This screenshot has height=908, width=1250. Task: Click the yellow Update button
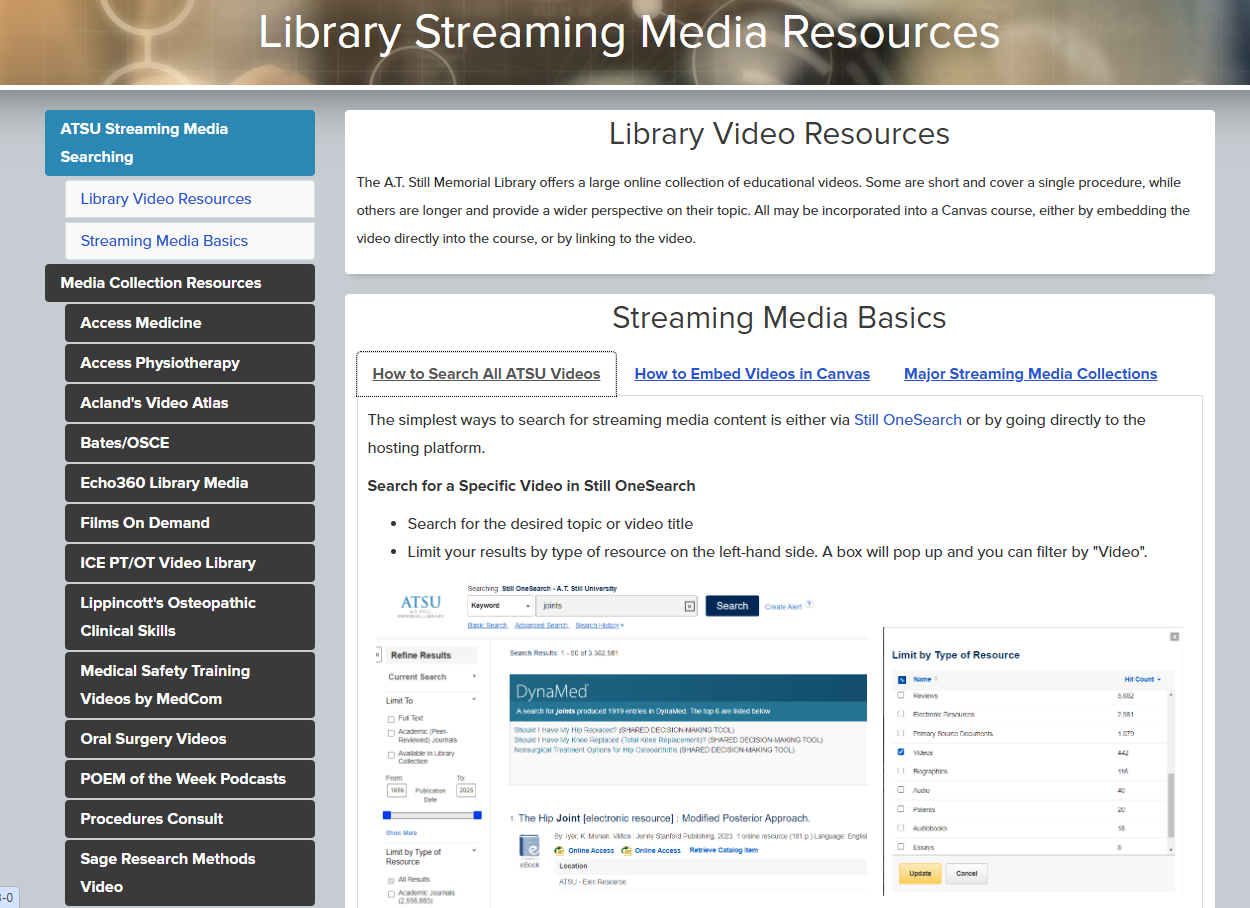click(x=919, y=873)
